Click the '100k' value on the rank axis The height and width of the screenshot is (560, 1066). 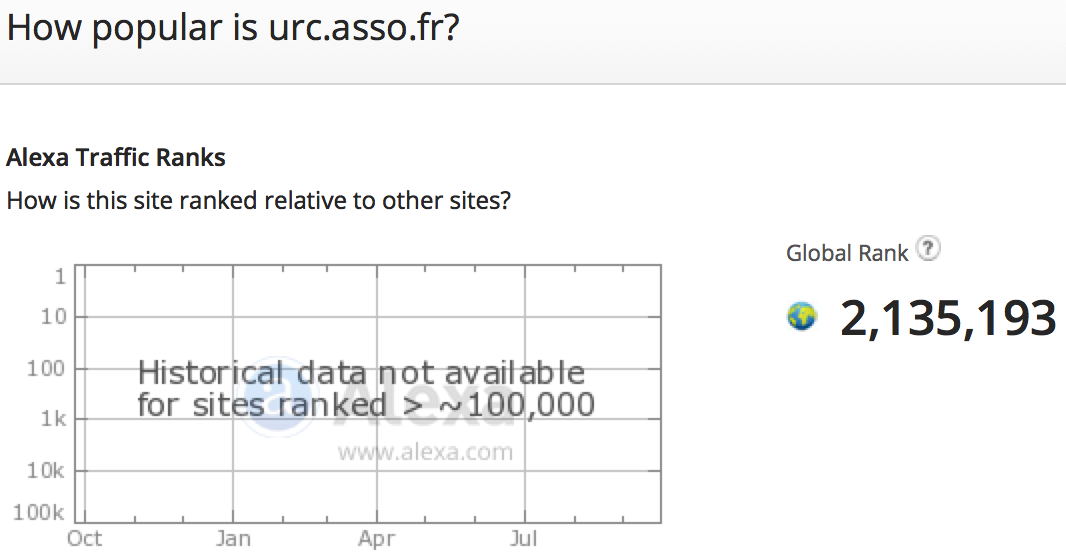[39, 512]
